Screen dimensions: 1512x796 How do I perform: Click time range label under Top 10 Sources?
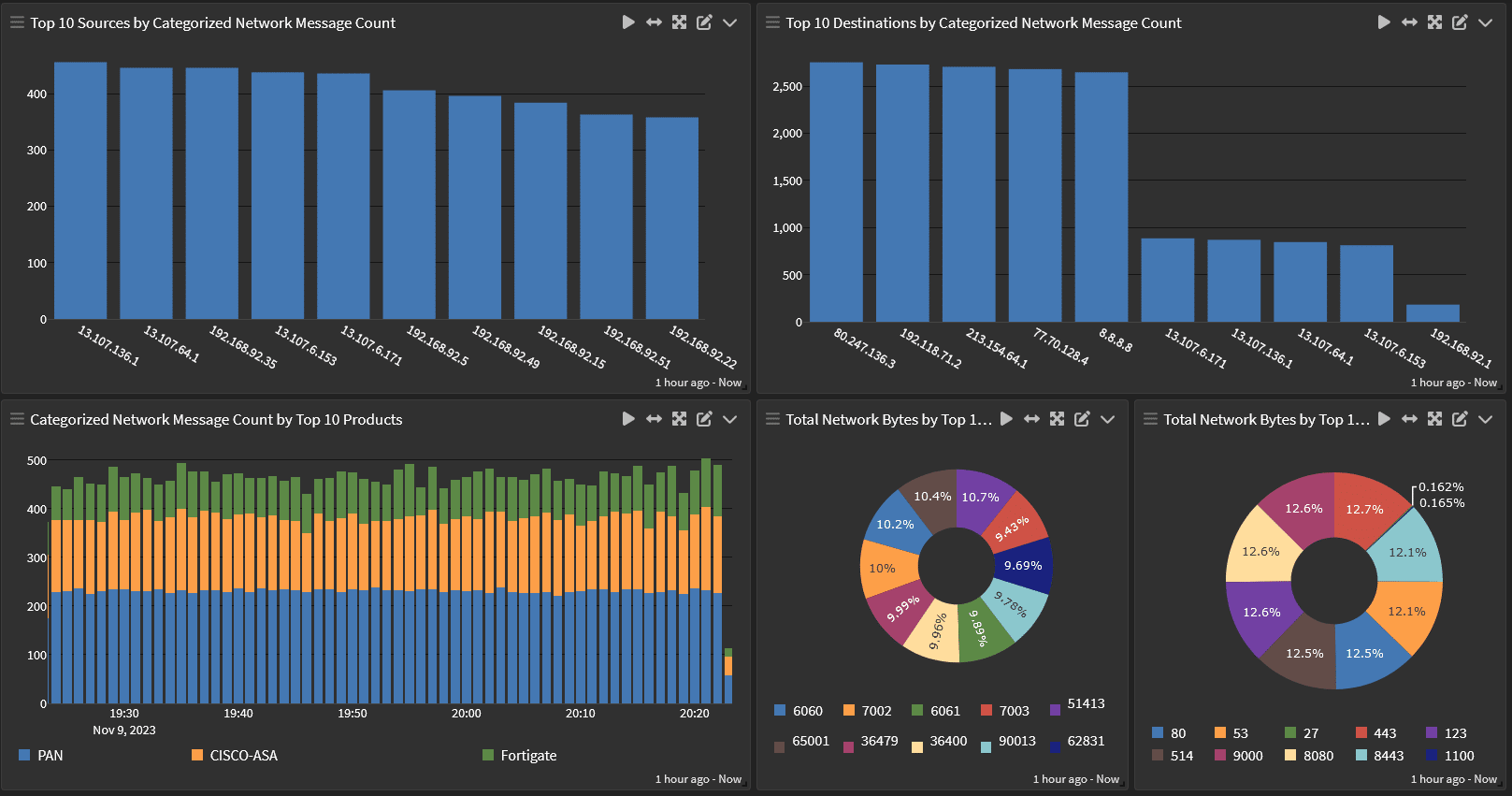point(698,383)
